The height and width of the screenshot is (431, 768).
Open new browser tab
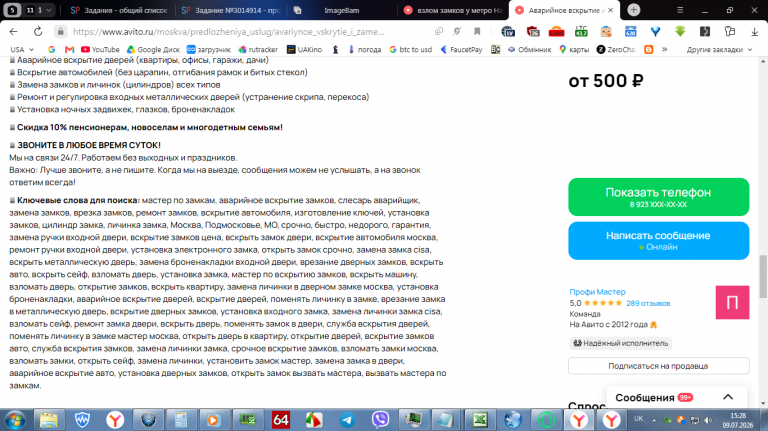633,10
